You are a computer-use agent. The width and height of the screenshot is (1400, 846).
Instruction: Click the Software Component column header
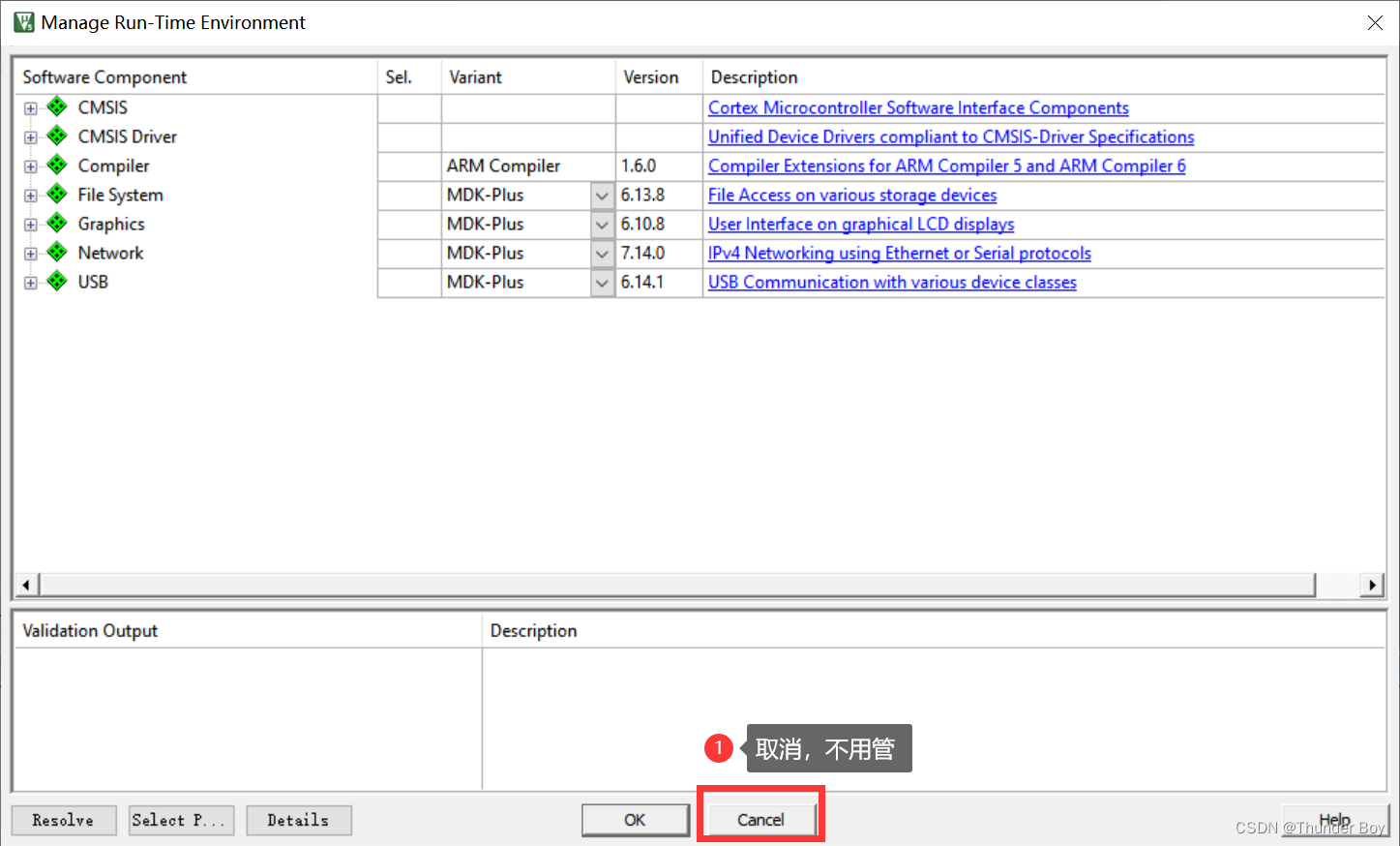(195, 76)
